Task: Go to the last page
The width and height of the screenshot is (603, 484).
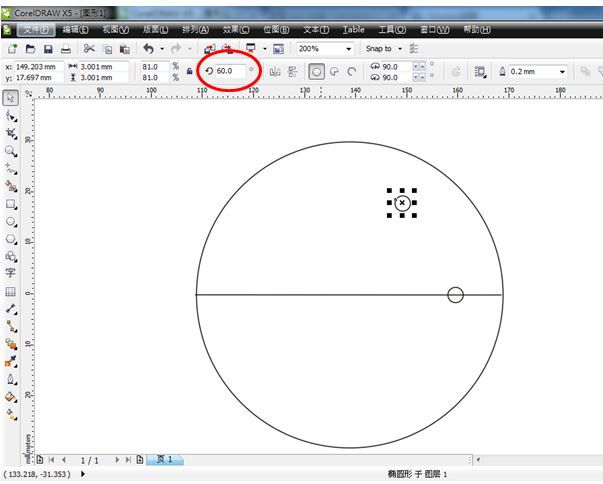Action: click(x=128, y=459)
